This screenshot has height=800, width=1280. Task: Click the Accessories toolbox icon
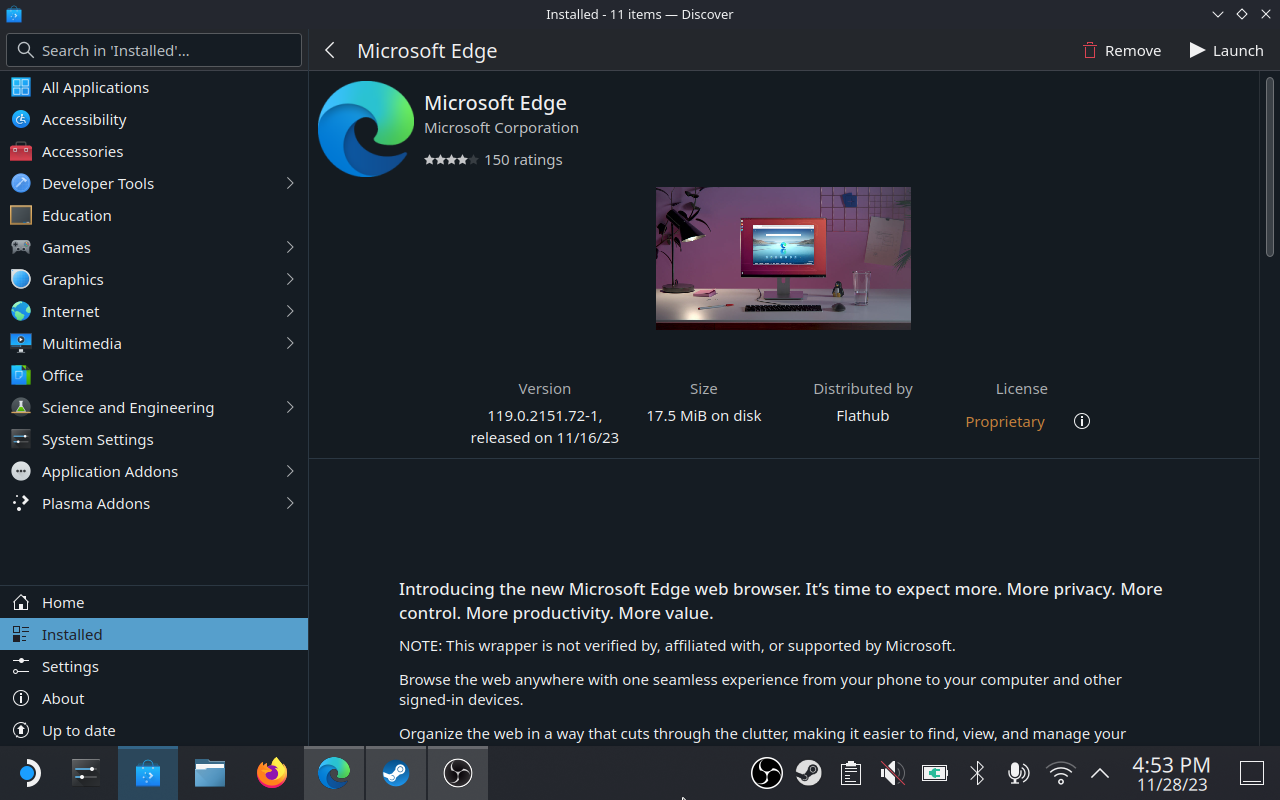(x=21, y=151)
